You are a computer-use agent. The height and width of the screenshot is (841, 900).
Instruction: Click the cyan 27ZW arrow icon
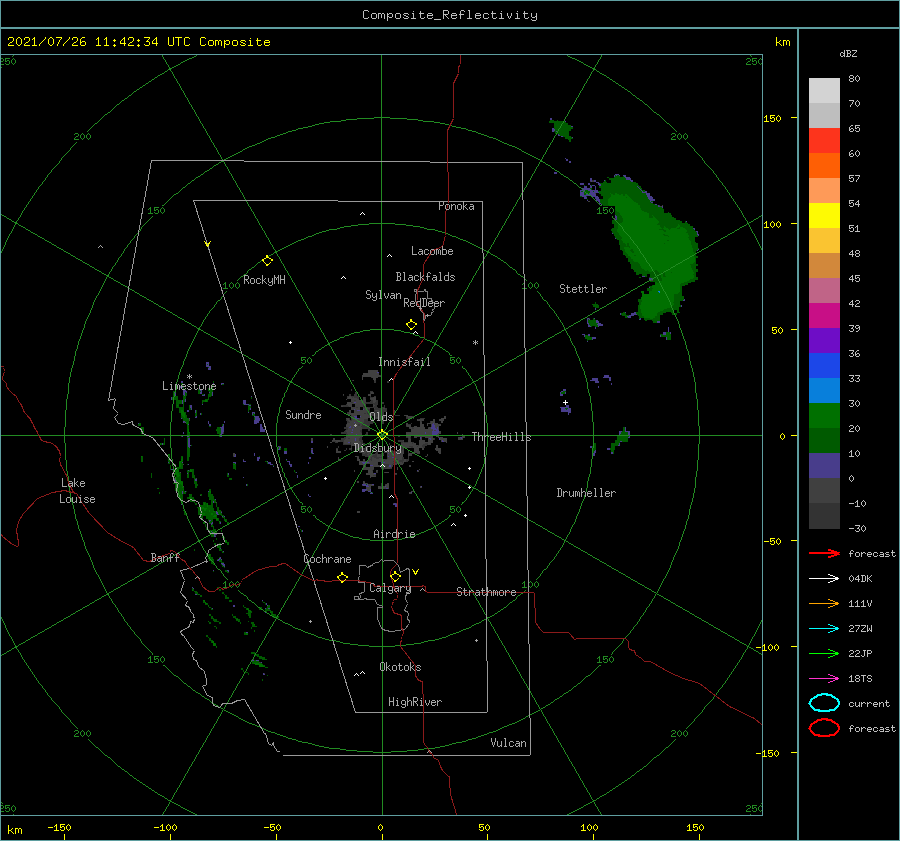pos(824,629)
